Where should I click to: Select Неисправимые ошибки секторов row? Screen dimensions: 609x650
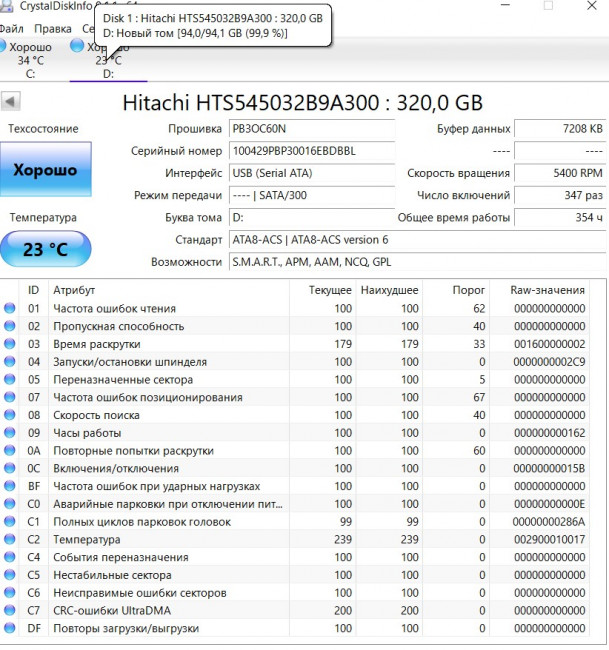(295, 592)
